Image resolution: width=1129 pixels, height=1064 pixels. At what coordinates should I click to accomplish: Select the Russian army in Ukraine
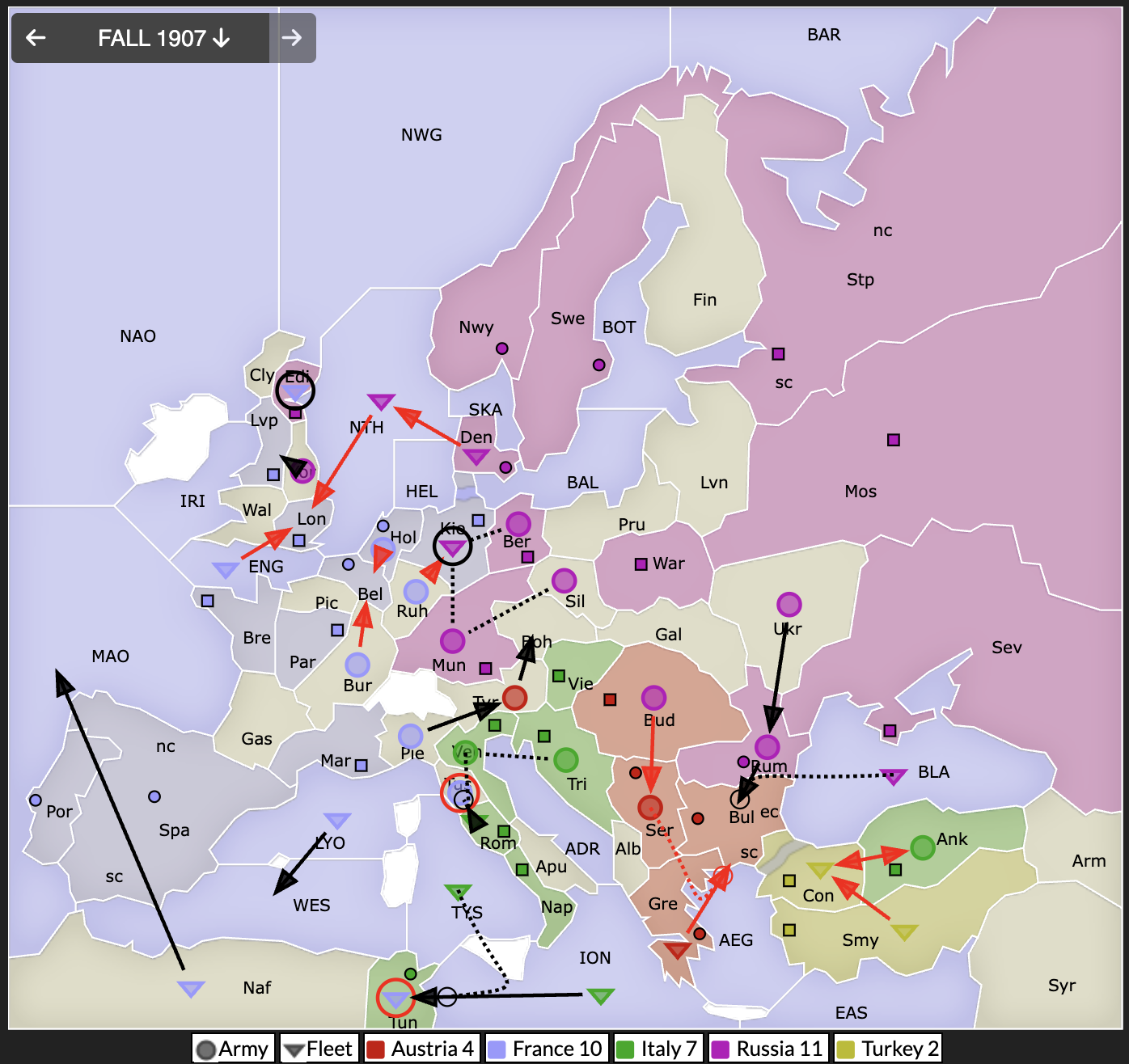[x=789, y=604]
